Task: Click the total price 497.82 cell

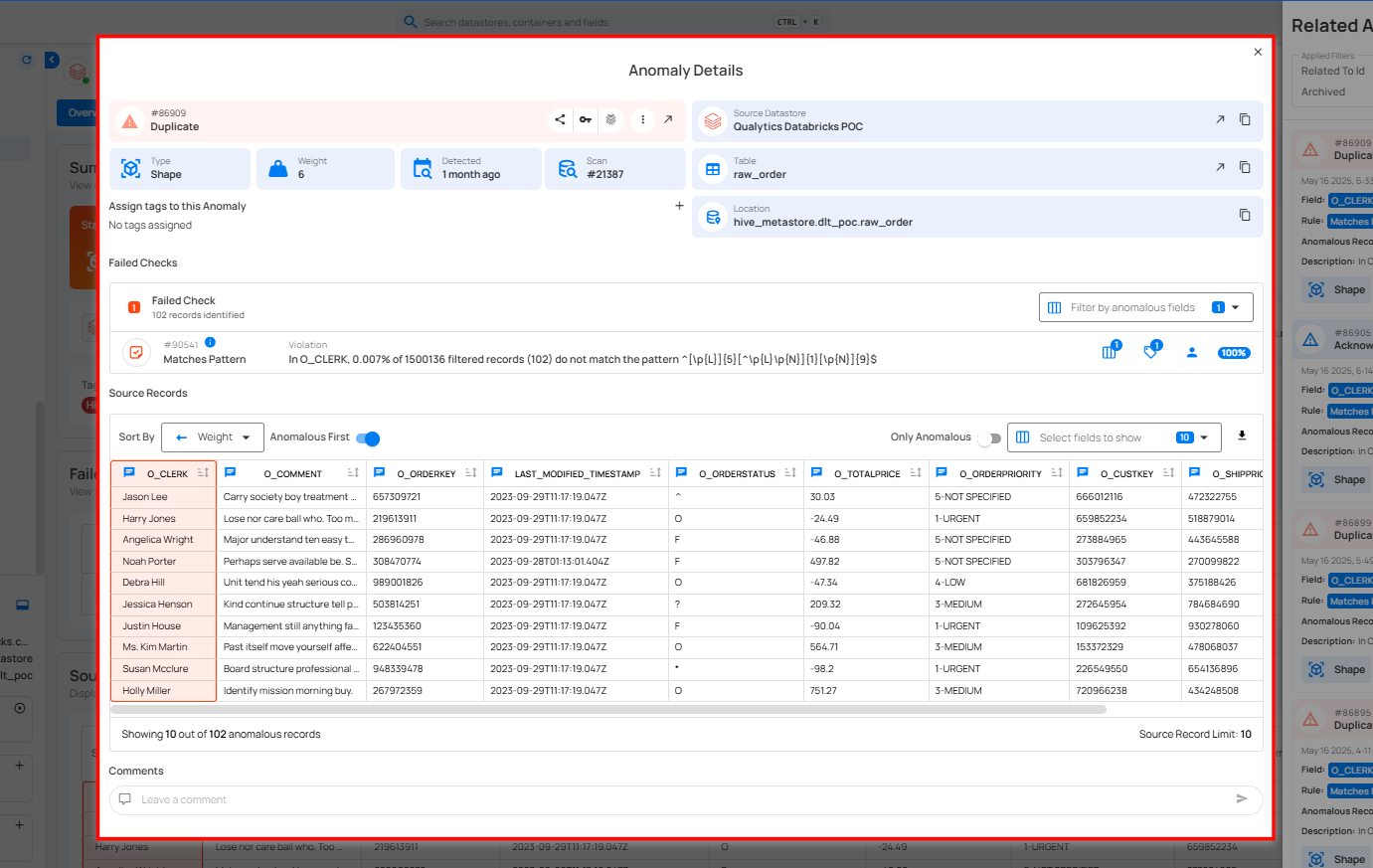Action: point(866,561)
